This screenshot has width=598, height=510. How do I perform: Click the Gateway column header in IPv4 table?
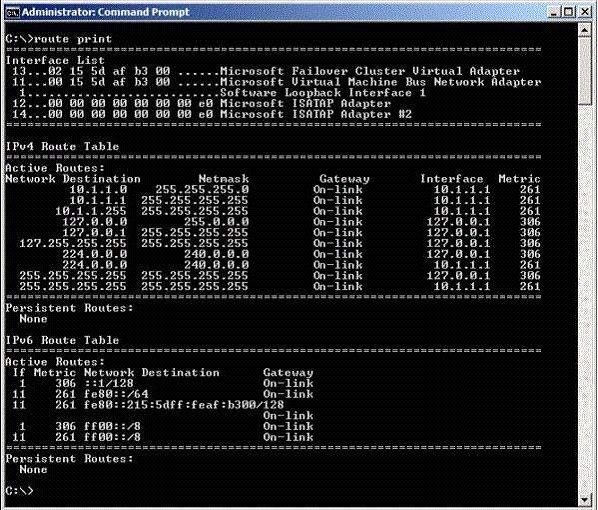coord(344,179)
